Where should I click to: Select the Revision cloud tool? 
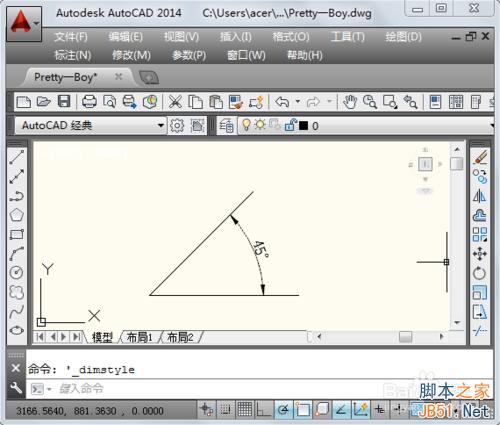[x=16, y=292]
